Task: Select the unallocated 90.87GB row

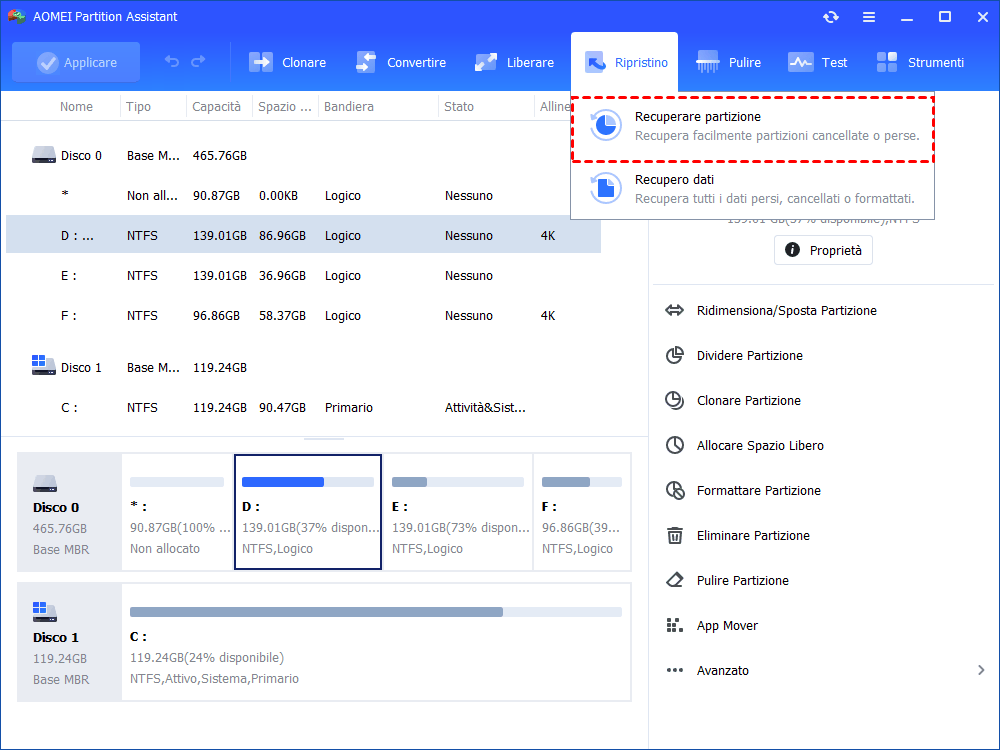Action: [304, 196]
